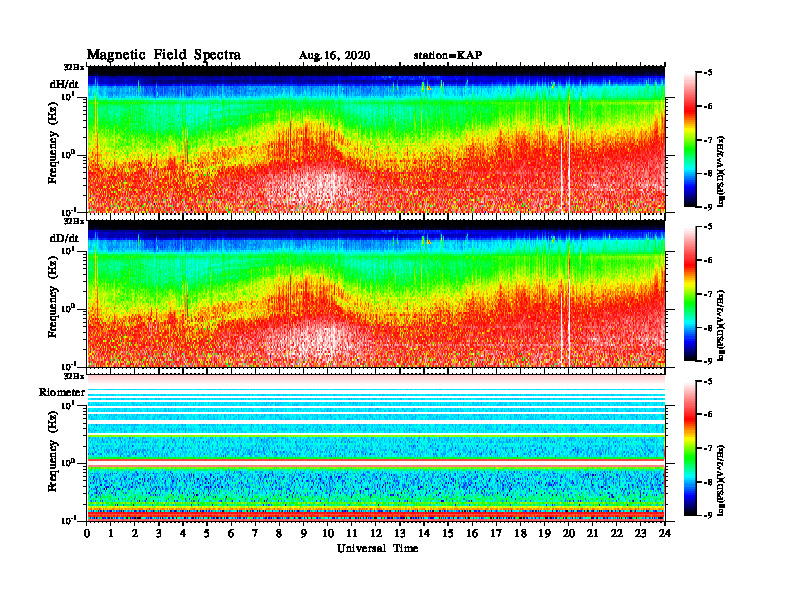Select the "Riometer" panel label
The image size is (792, 612).
pos(62,392)
